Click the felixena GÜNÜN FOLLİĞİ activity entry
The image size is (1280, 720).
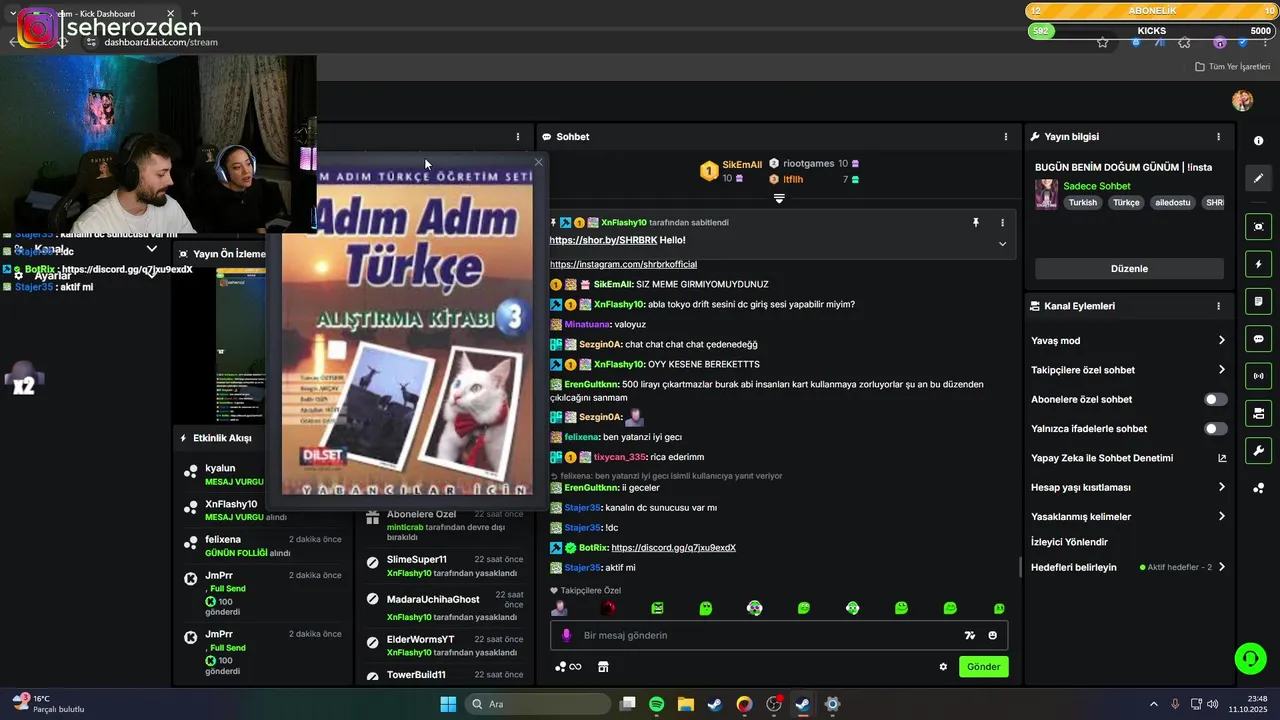263,546
